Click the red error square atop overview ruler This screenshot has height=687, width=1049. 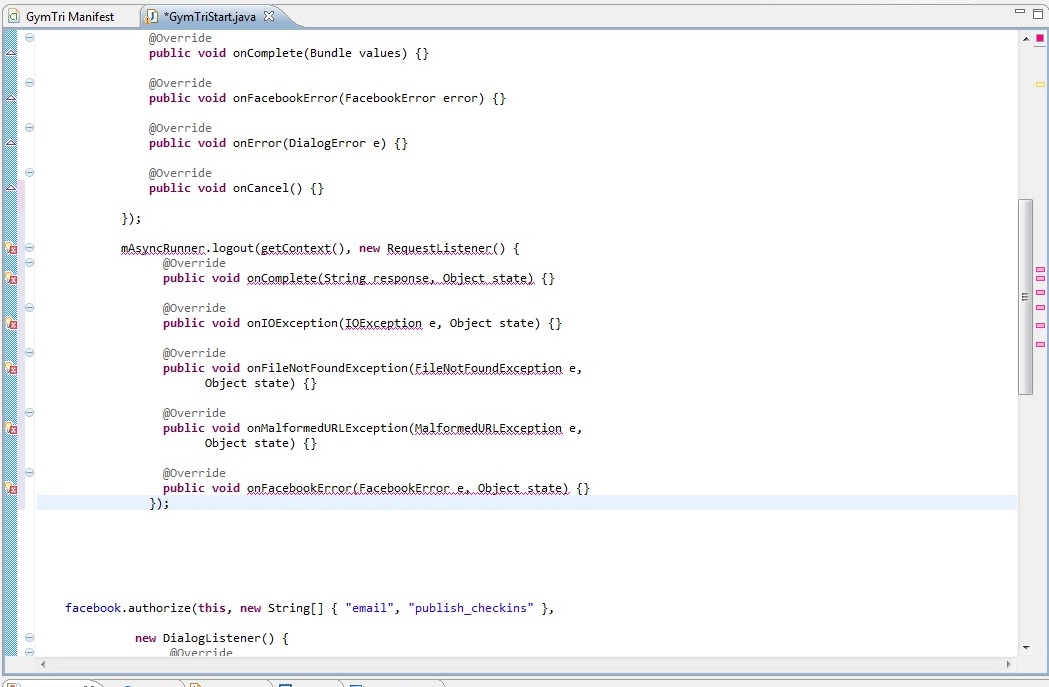[x=1040, y=38]
